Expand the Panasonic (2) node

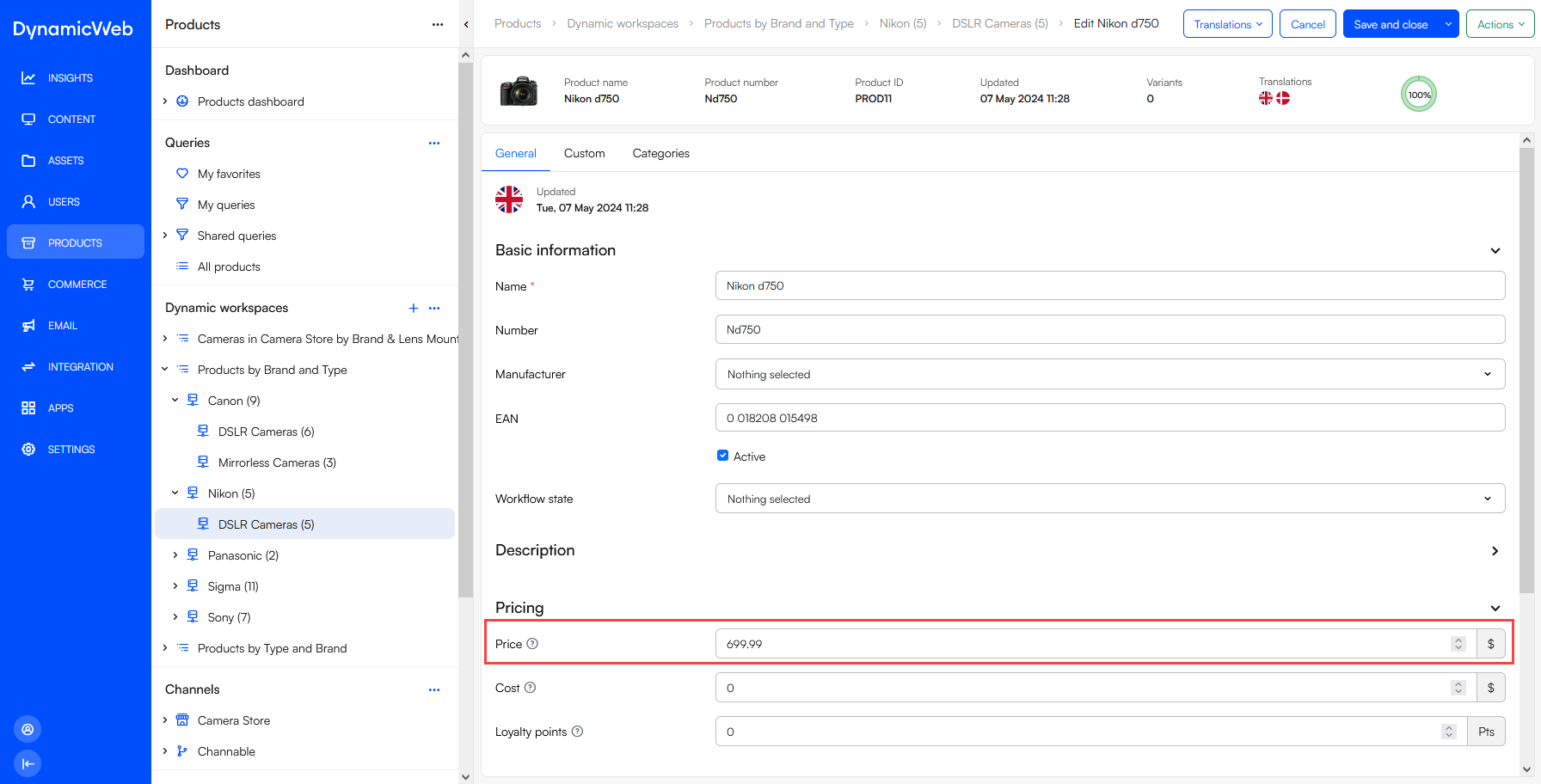pyautogui.click(x=175, y=555)
